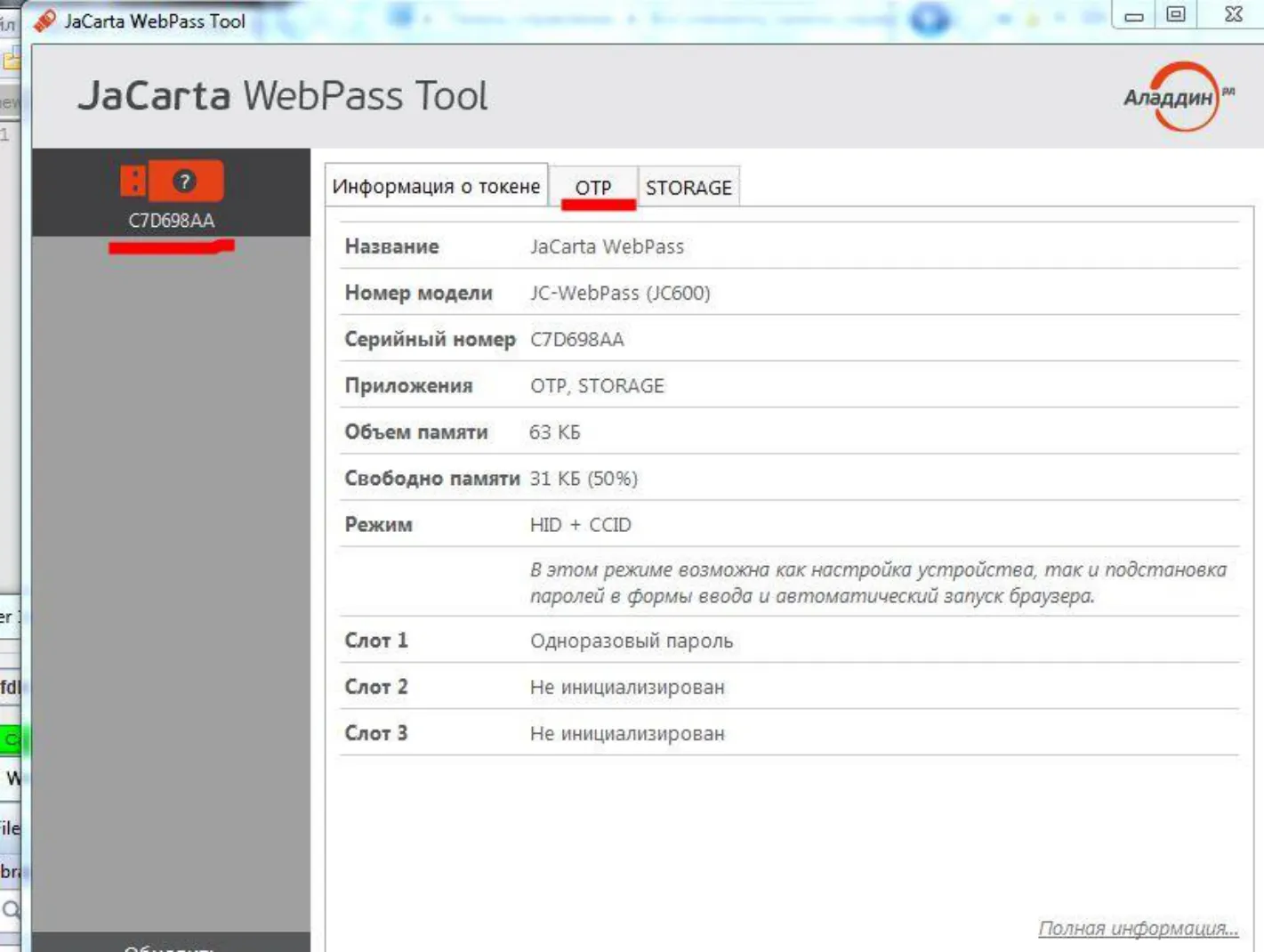1264x952 pixels.
Task: Click the Свободно памяти field label
Action: point(432,479)
